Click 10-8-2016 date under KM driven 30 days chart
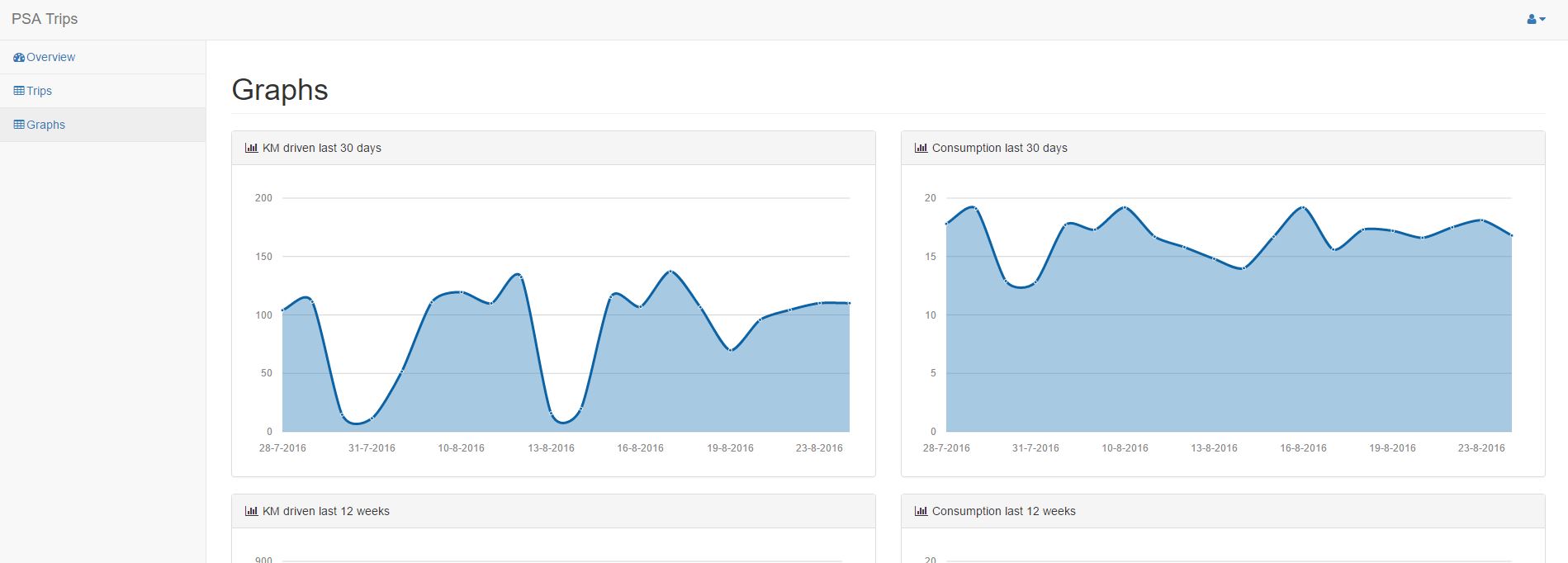This screenshot has width=1568, height=563. [x=461, y=448]
